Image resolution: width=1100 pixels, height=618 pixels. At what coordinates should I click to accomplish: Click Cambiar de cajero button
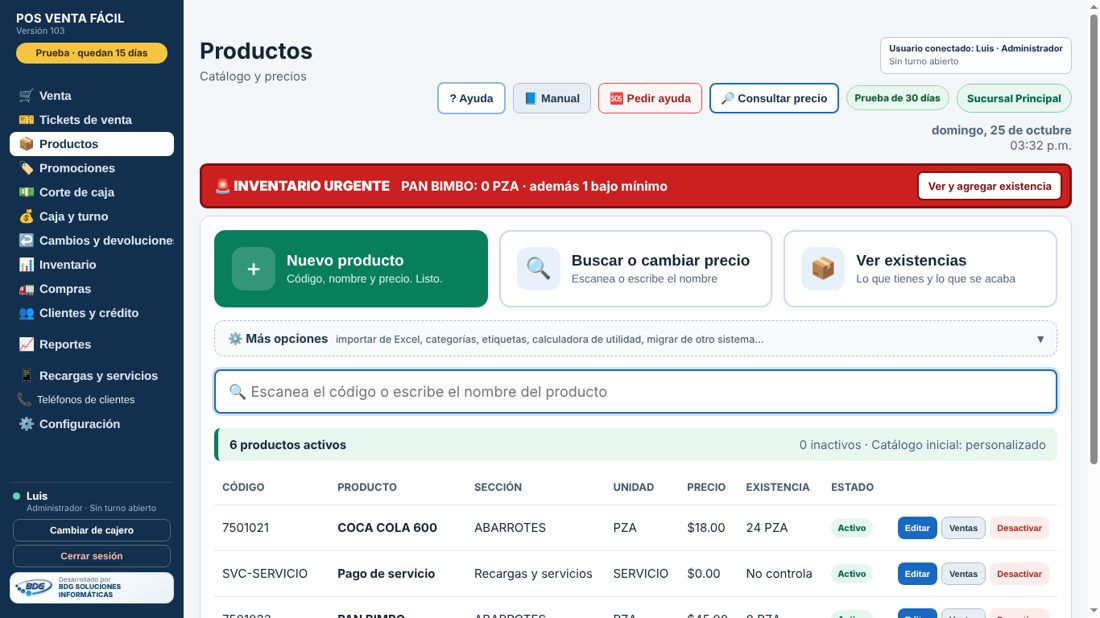(x=92, y=530)
